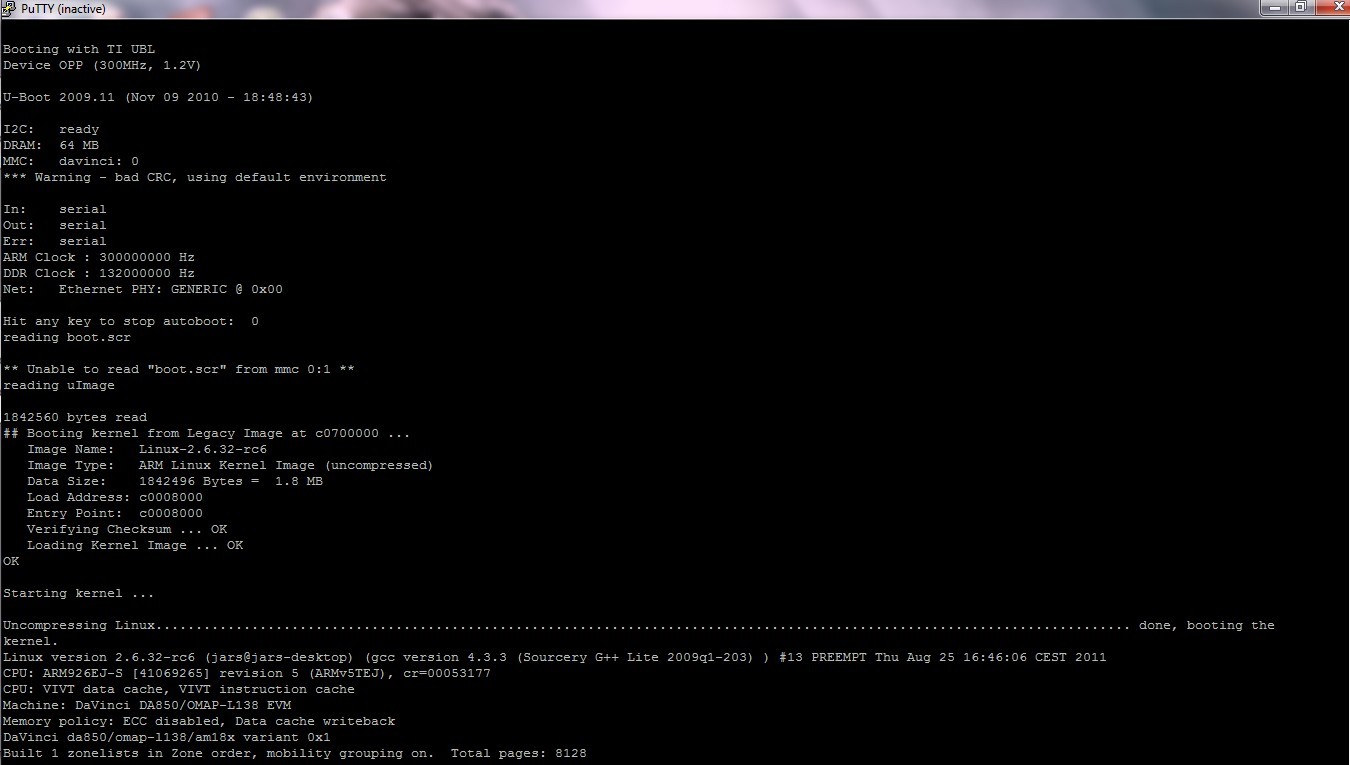This screenshot has width=1350, height=765.
Task: Click the 'ARM Clock : 300000000 Hz' line
Action: coord(99,257)
